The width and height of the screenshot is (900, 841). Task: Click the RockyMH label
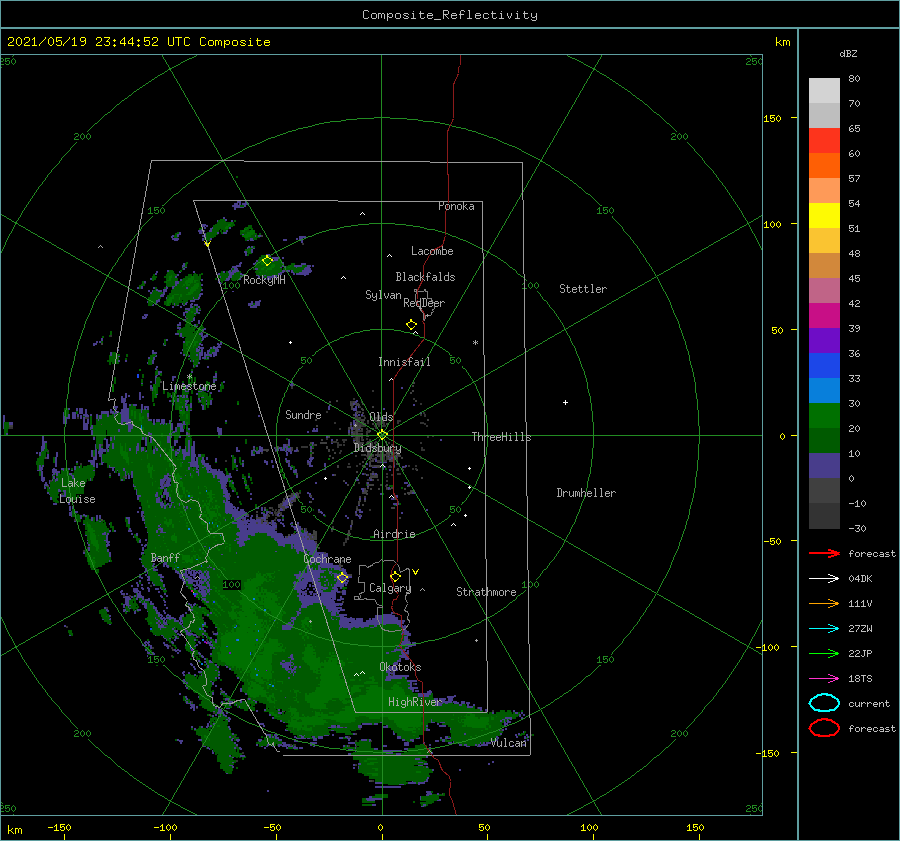click(264, 280)
